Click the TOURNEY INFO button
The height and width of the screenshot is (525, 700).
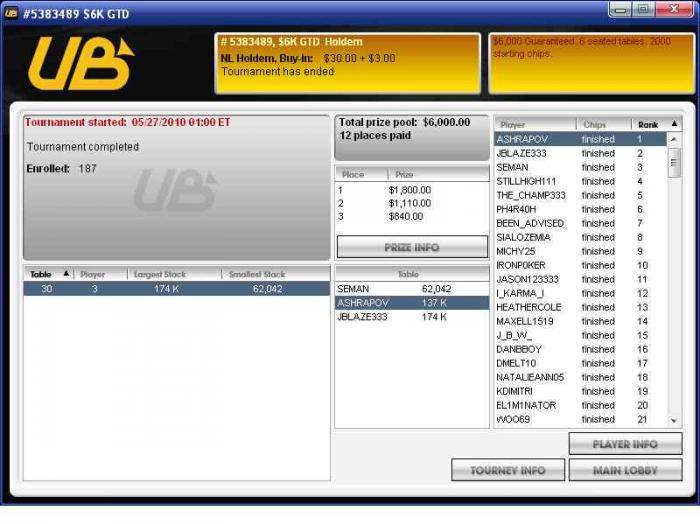(x=508, y=470)
